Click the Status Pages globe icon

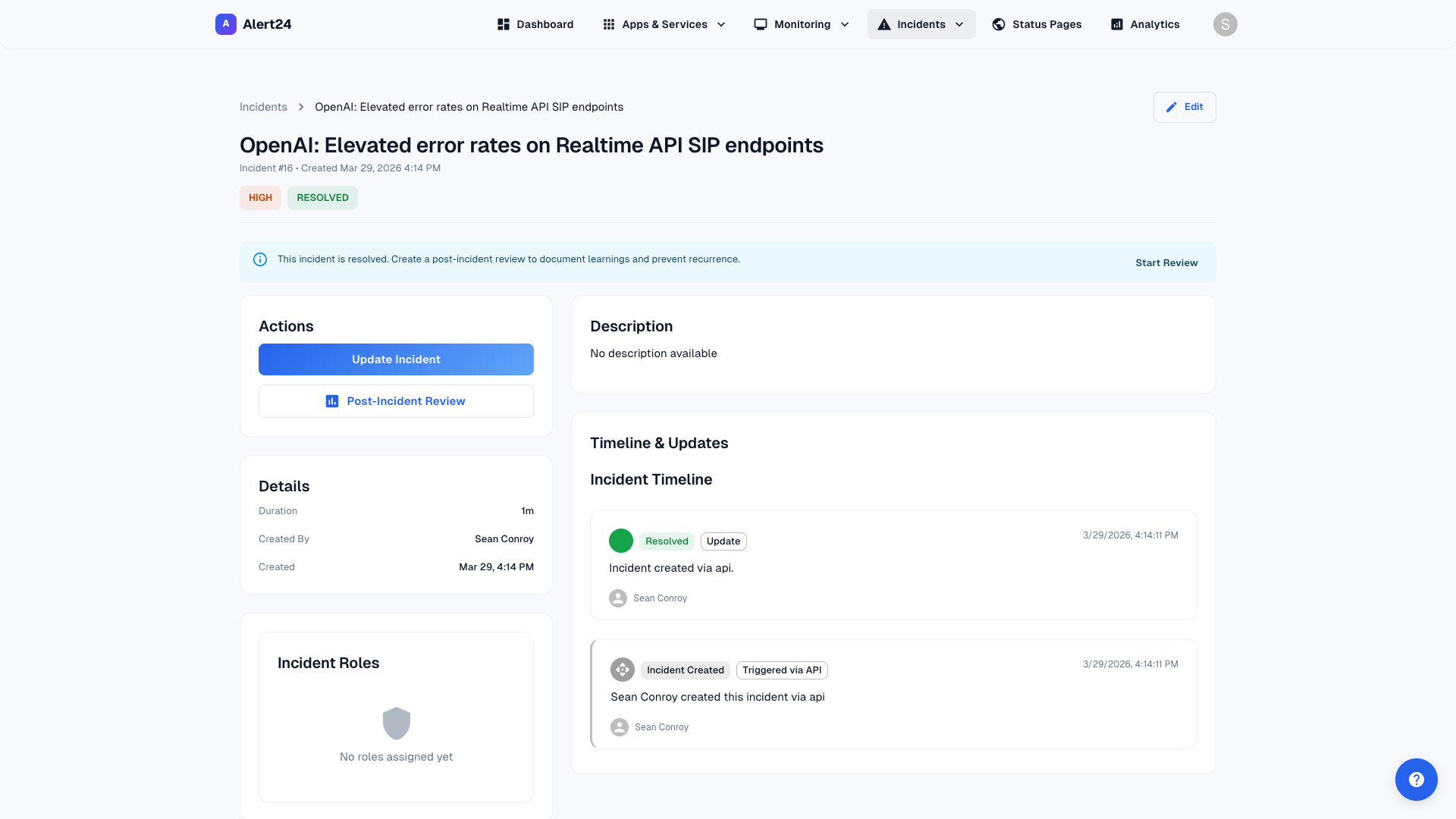pos(998,24)
